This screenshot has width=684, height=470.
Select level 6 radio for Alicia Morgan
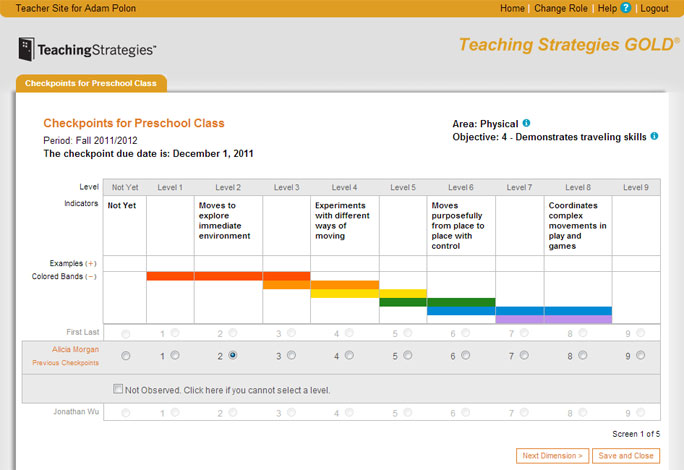pyautogui.click(x=466, y=355)
